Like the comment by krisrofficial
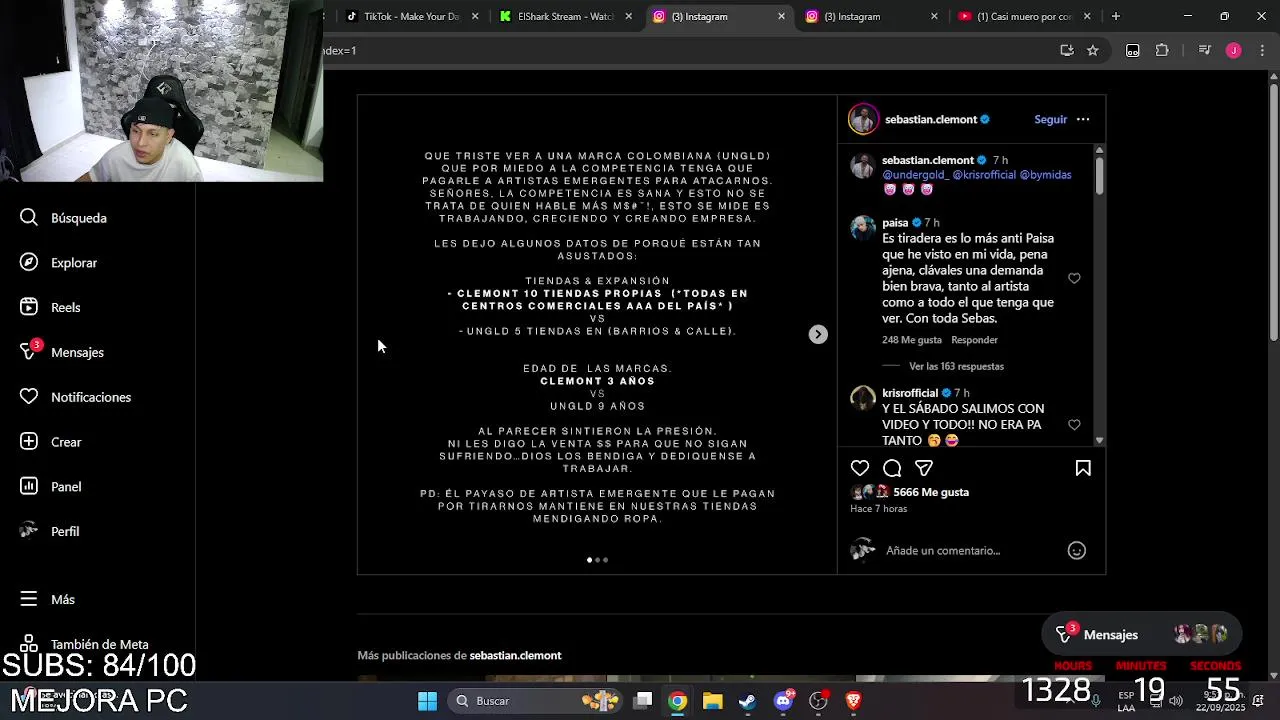Image resolution: width=1280 pixels, height=720 pixels. pos(1074,425)
